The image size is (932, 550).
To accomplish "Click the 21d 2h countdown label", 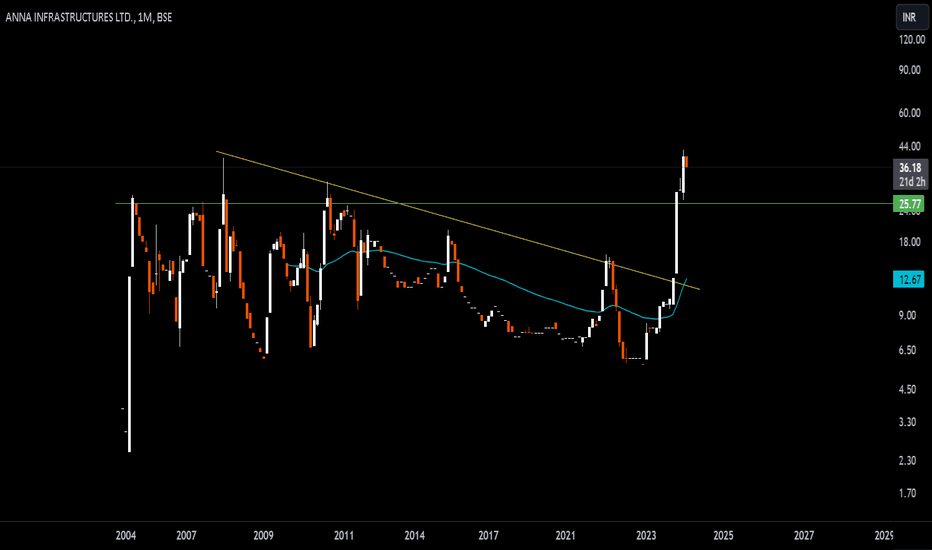I will (x=912, y=182).
